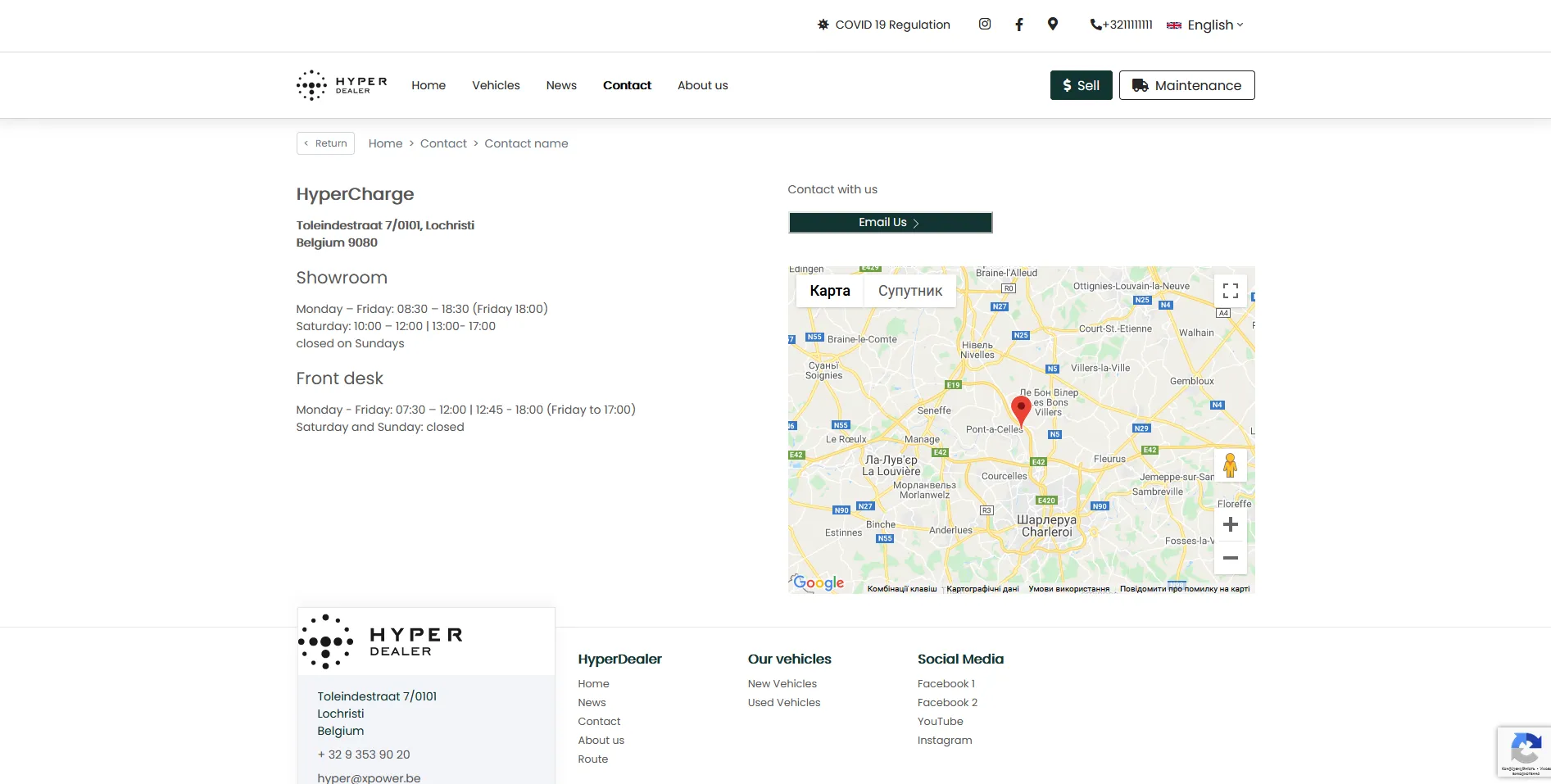Image resolution: width=1551 pixels, height=784 pixels.
Task: Open the English language dropdown
Action: pyautogui.click(x=1205, y=25)
